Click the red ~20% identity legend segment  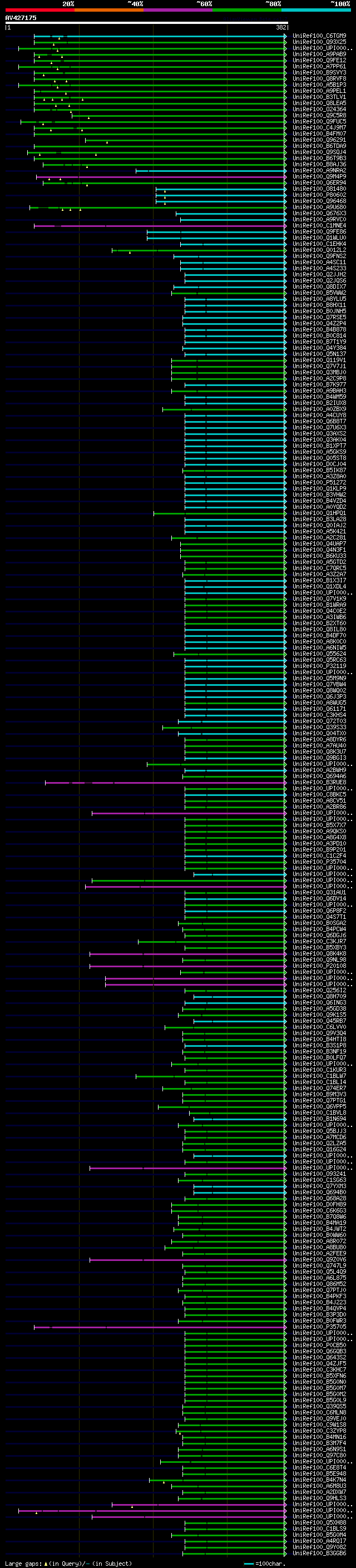point(39,10)
